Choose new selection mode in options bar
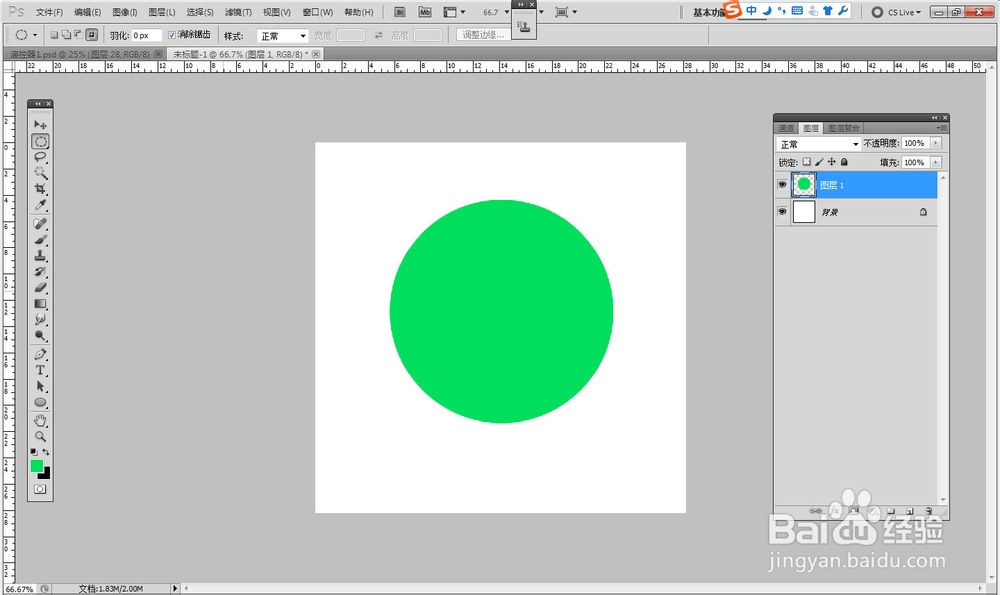The image size is (1000, 595). pyautogui.click(x=54, y=35)
